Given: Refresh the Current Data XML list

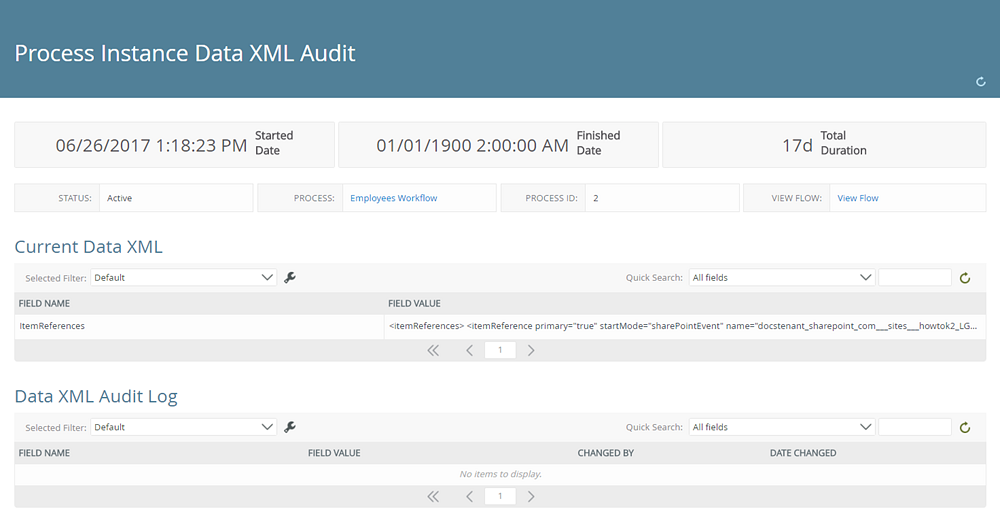Looking at the screenshot, I should (x=965, y=278).
